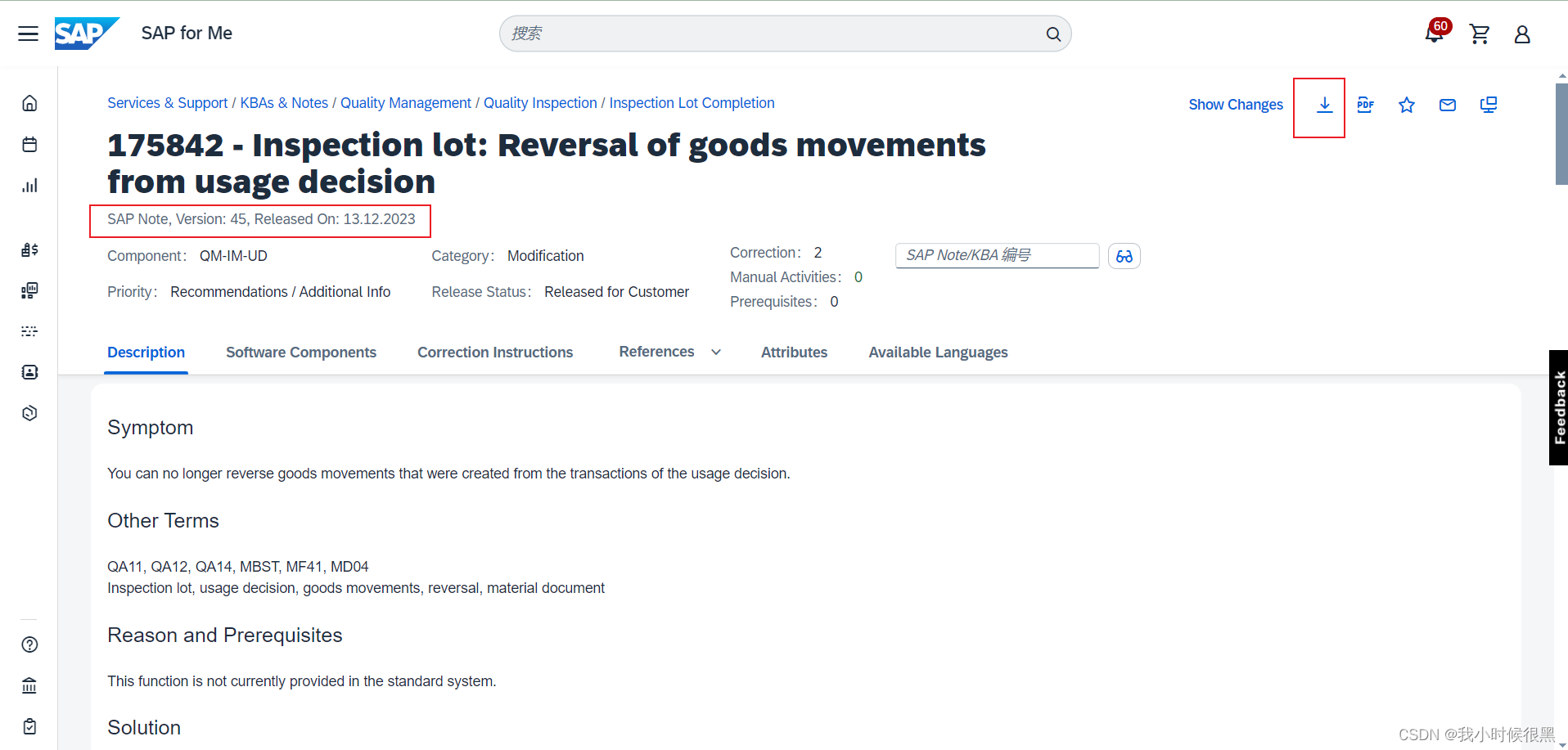Viewport: 1568px width, 750px height.
Task: Open the contacts sidebar icon
Action: [29, 372]
